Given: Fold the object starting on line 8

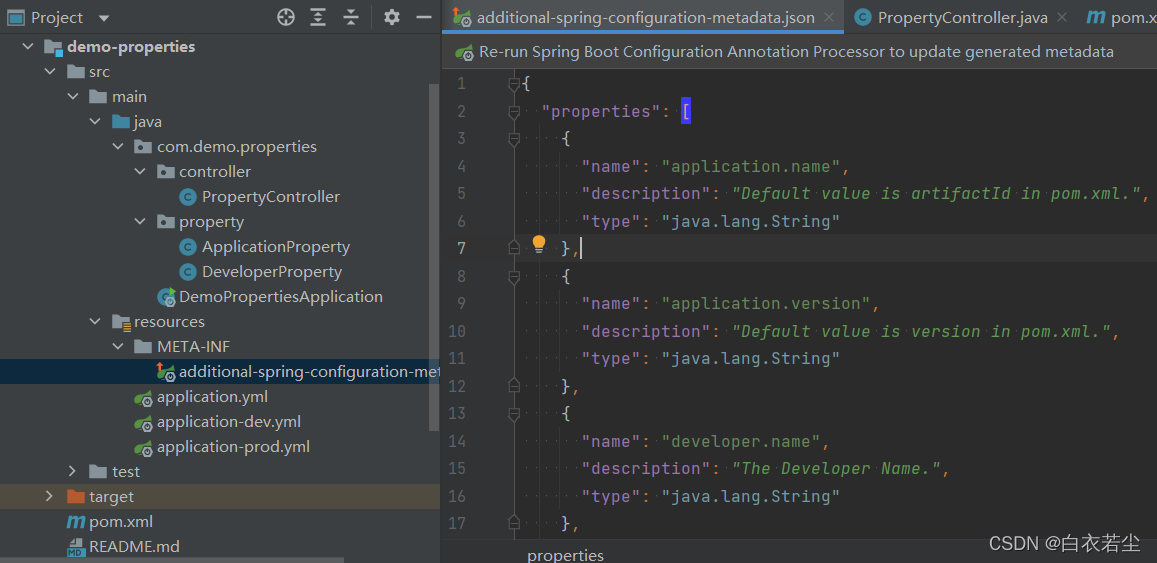Looking at the screenshot, I should (x=514, y=276).
